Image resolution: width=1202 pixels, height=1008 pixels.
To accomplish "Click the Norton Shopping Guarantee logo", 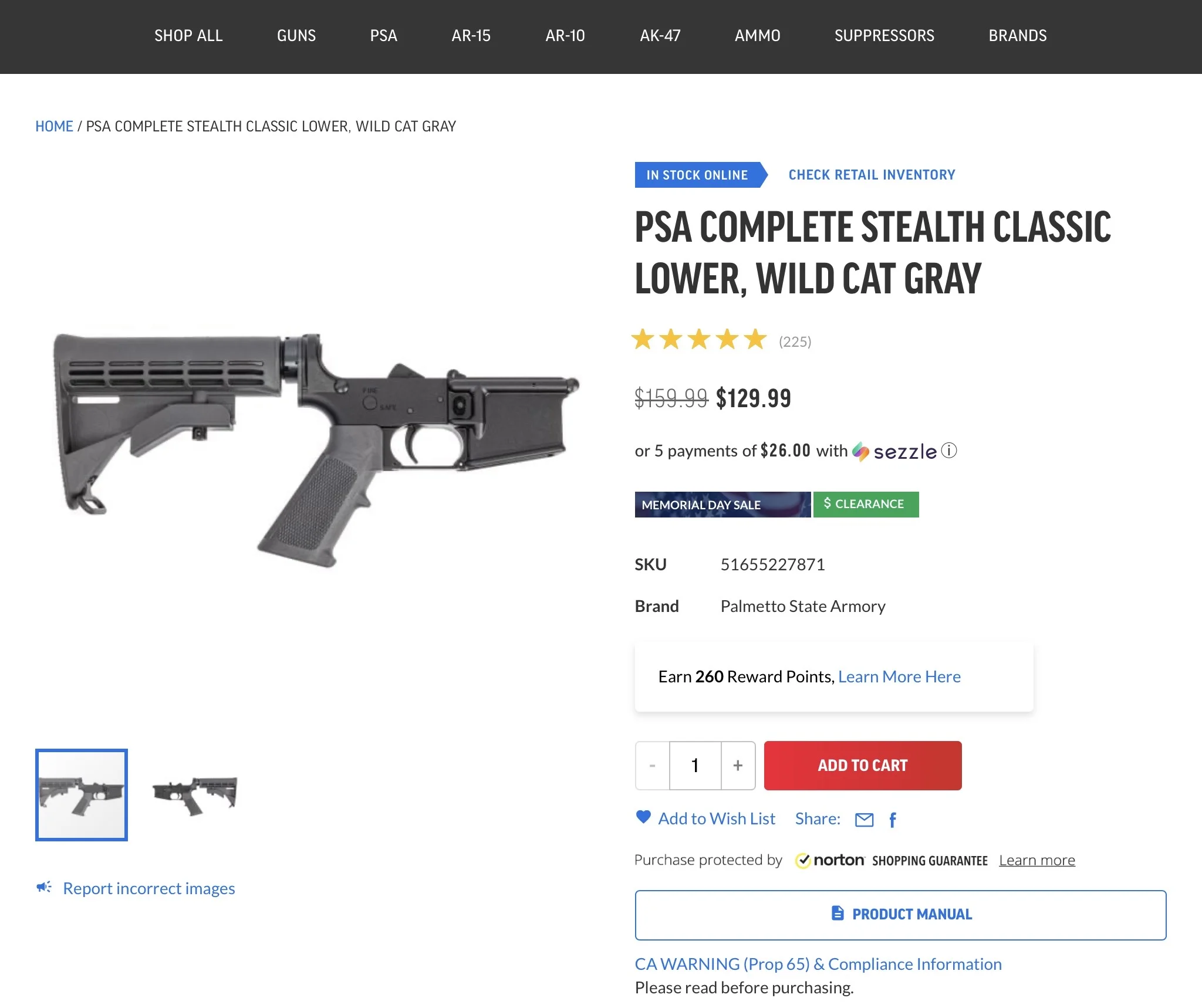I will click(x=891, y=860).
